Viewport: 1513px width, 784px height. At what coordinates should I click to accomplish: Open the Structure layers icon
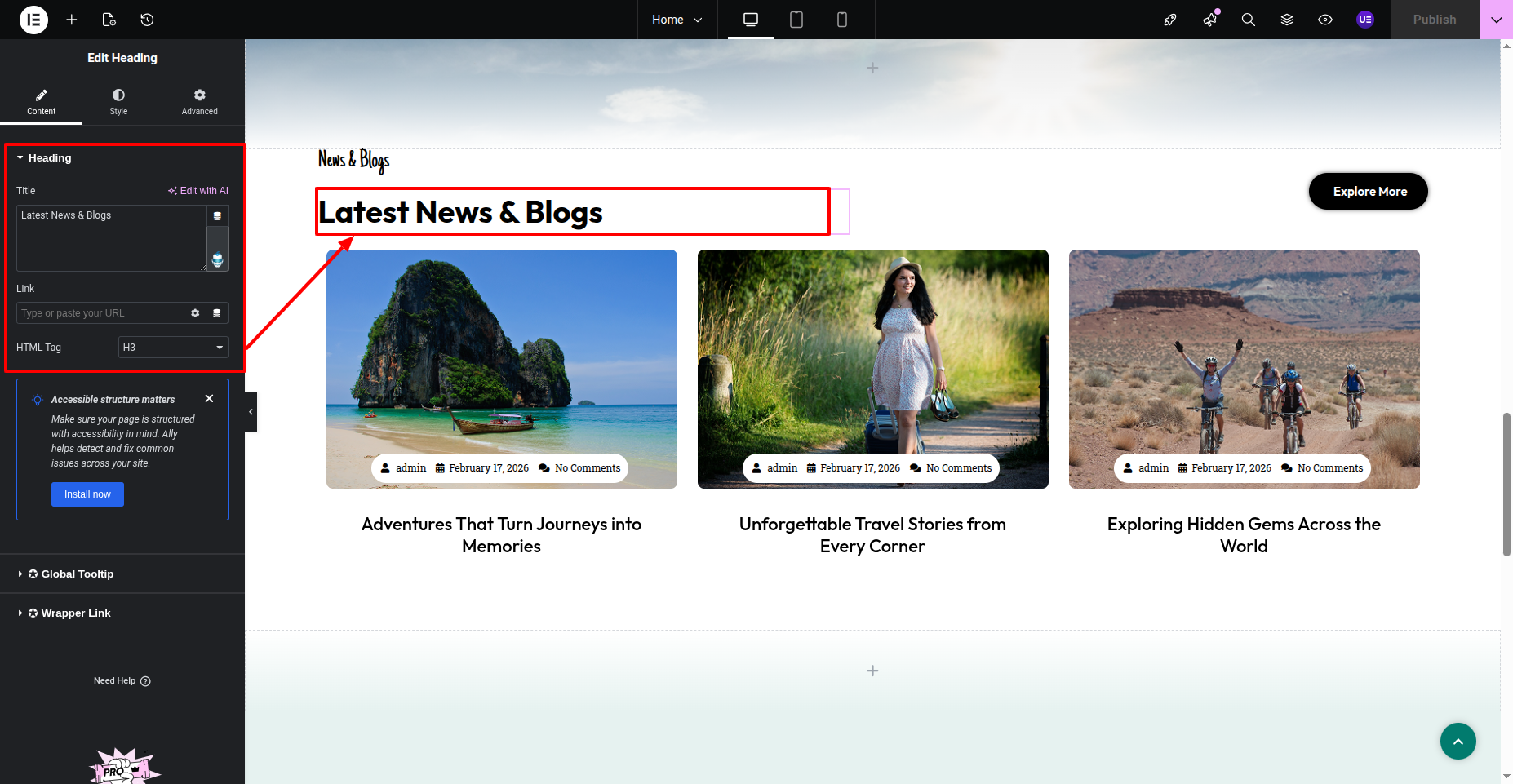pyautogui.click(x=1287, y=20)
